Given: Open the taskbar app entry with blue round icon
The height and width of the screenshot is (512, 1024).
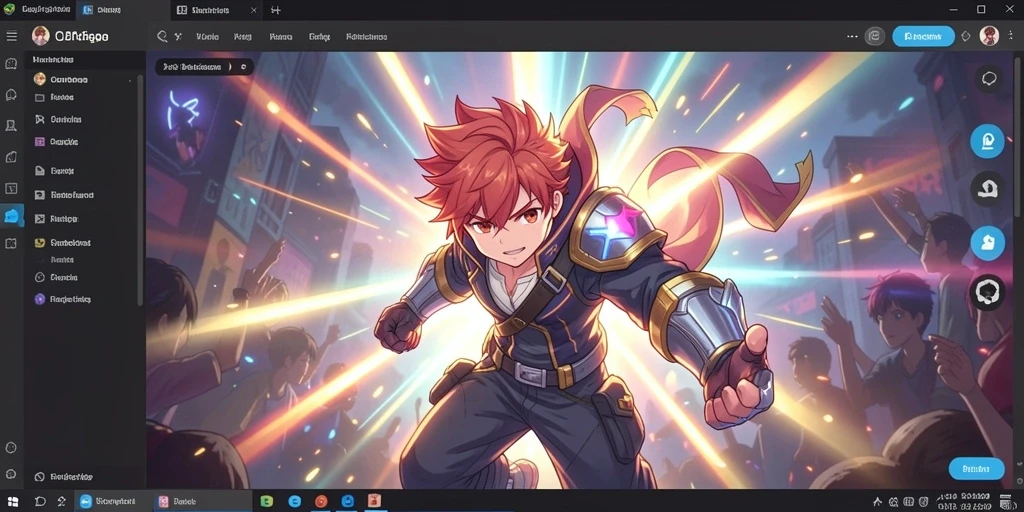Looking at the screenshot, I should (112, 502).
